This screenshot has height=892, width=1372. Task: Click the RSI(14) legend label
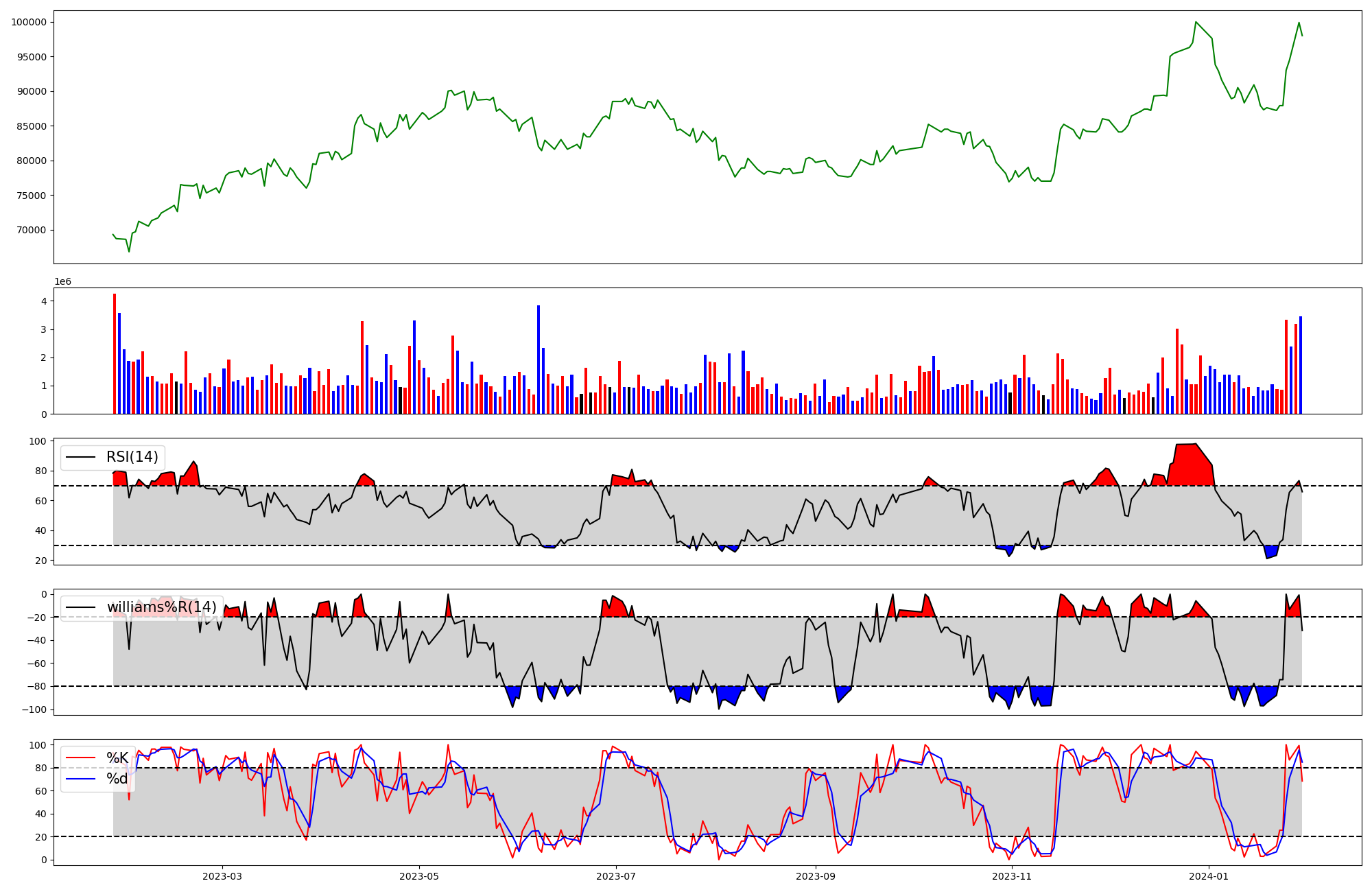click(x=132, y=457)
